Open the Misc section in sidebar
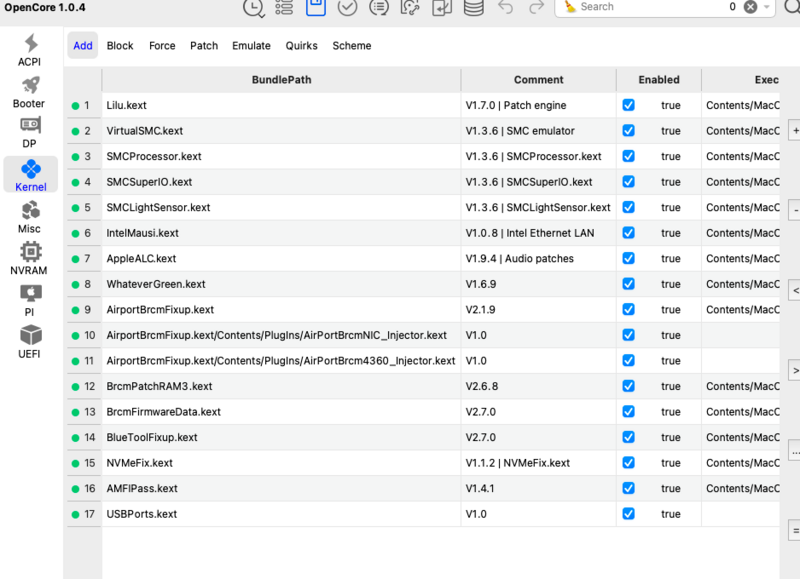The image size is (800, 579). pos(30,217)
